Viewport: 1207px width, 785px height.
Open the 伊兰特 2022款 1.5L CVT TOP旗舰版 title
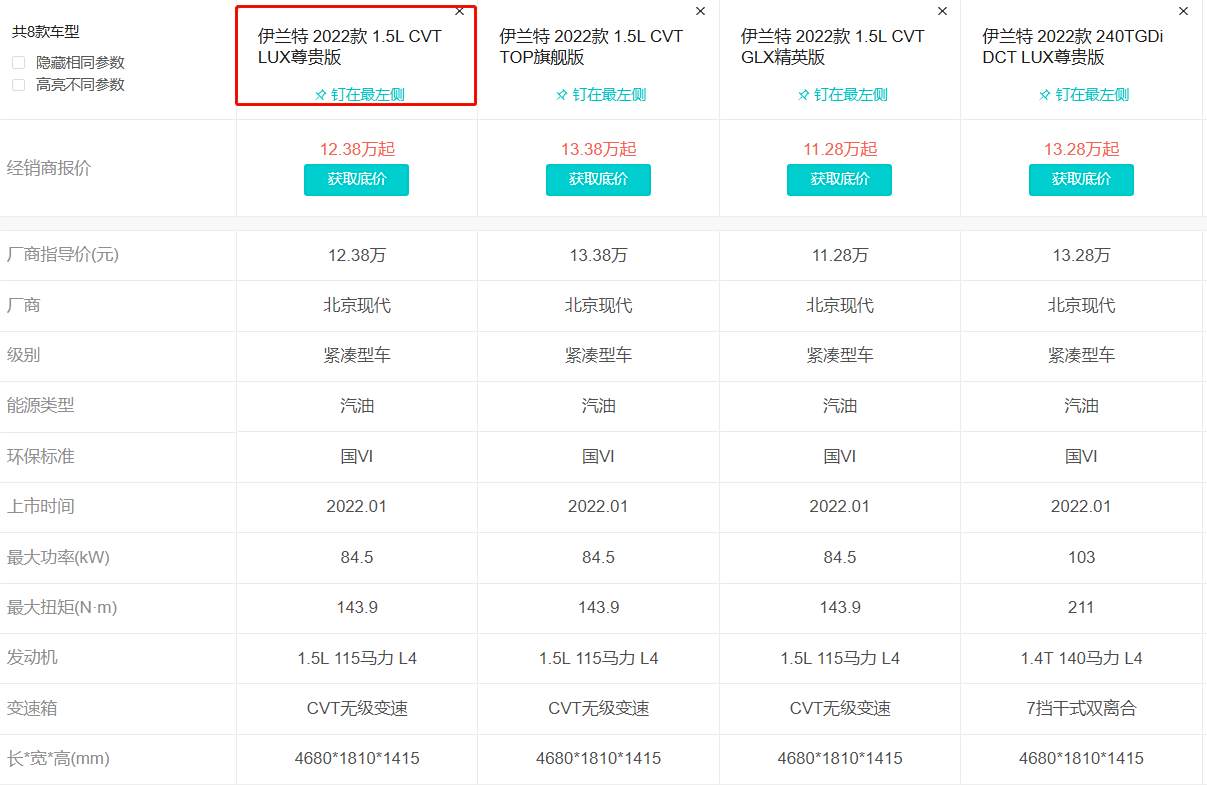pyautogui.click(x=591, y=47)
